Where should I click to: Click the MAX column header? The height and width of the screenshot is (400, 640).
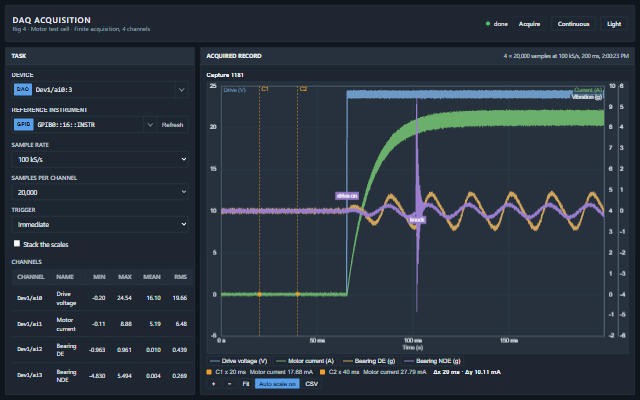(x=125, y=277)
